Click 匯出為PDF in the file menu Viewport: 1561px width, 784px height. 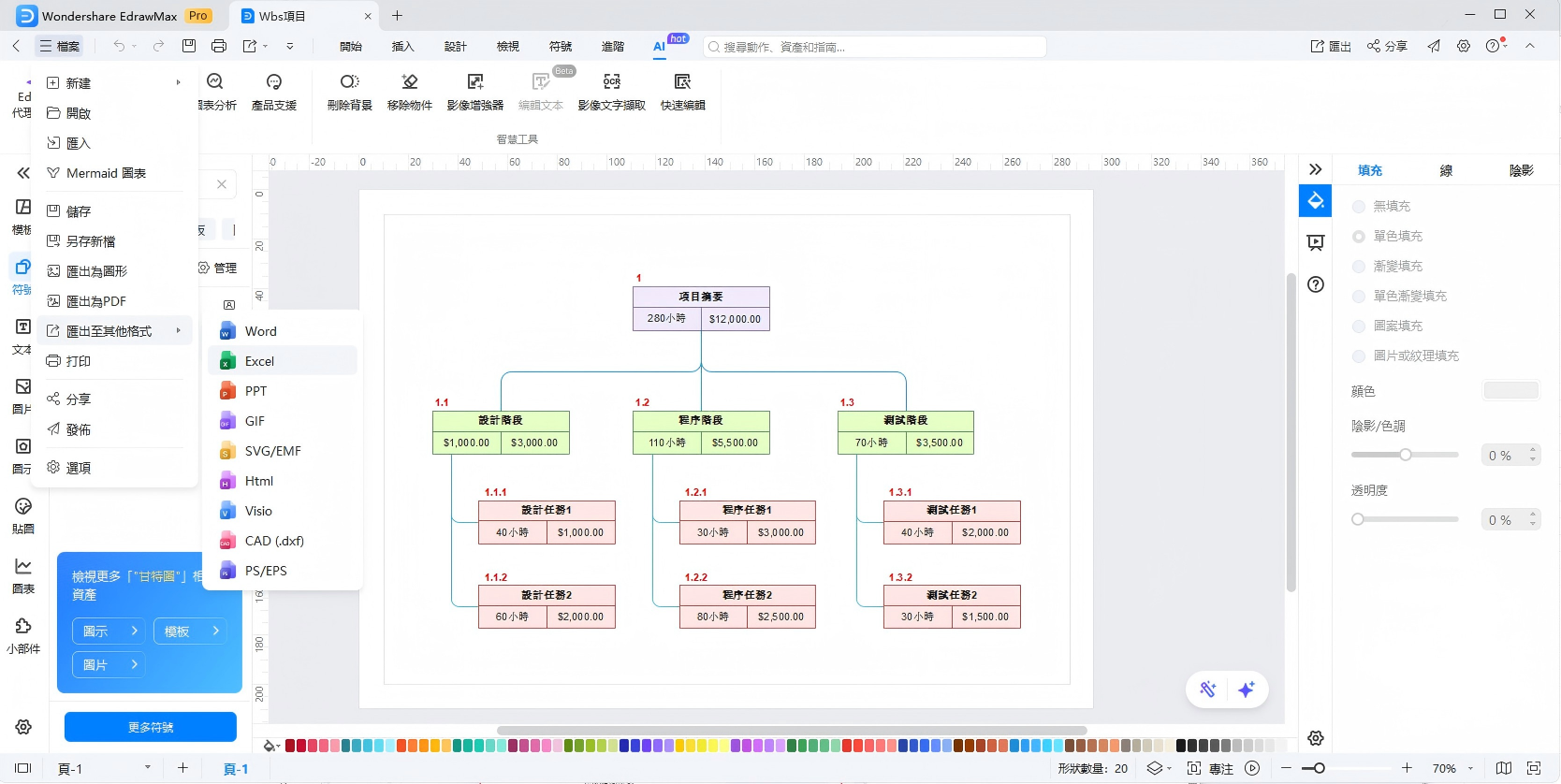(96, 301)
